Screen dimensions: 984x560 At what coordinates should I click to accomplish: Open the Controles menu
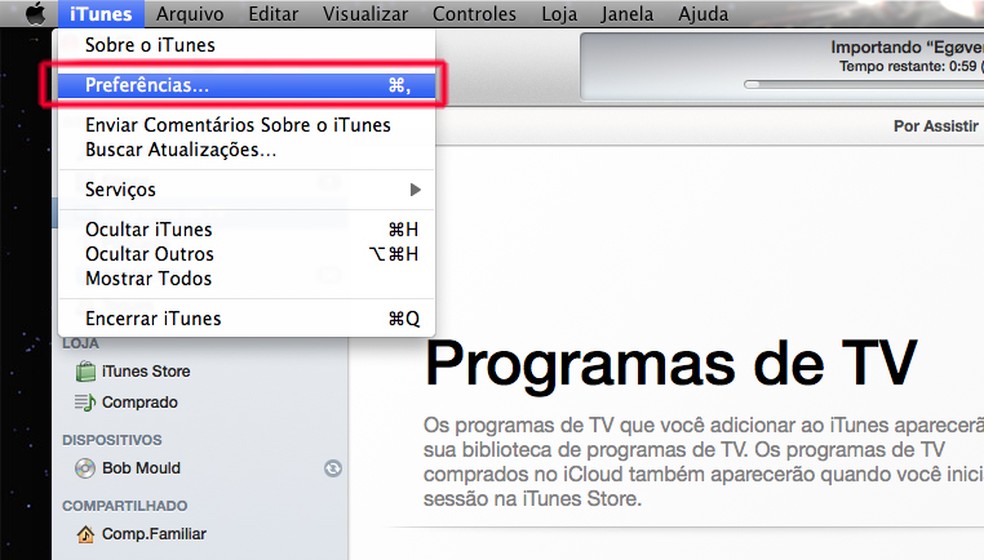tap(474, 14)
